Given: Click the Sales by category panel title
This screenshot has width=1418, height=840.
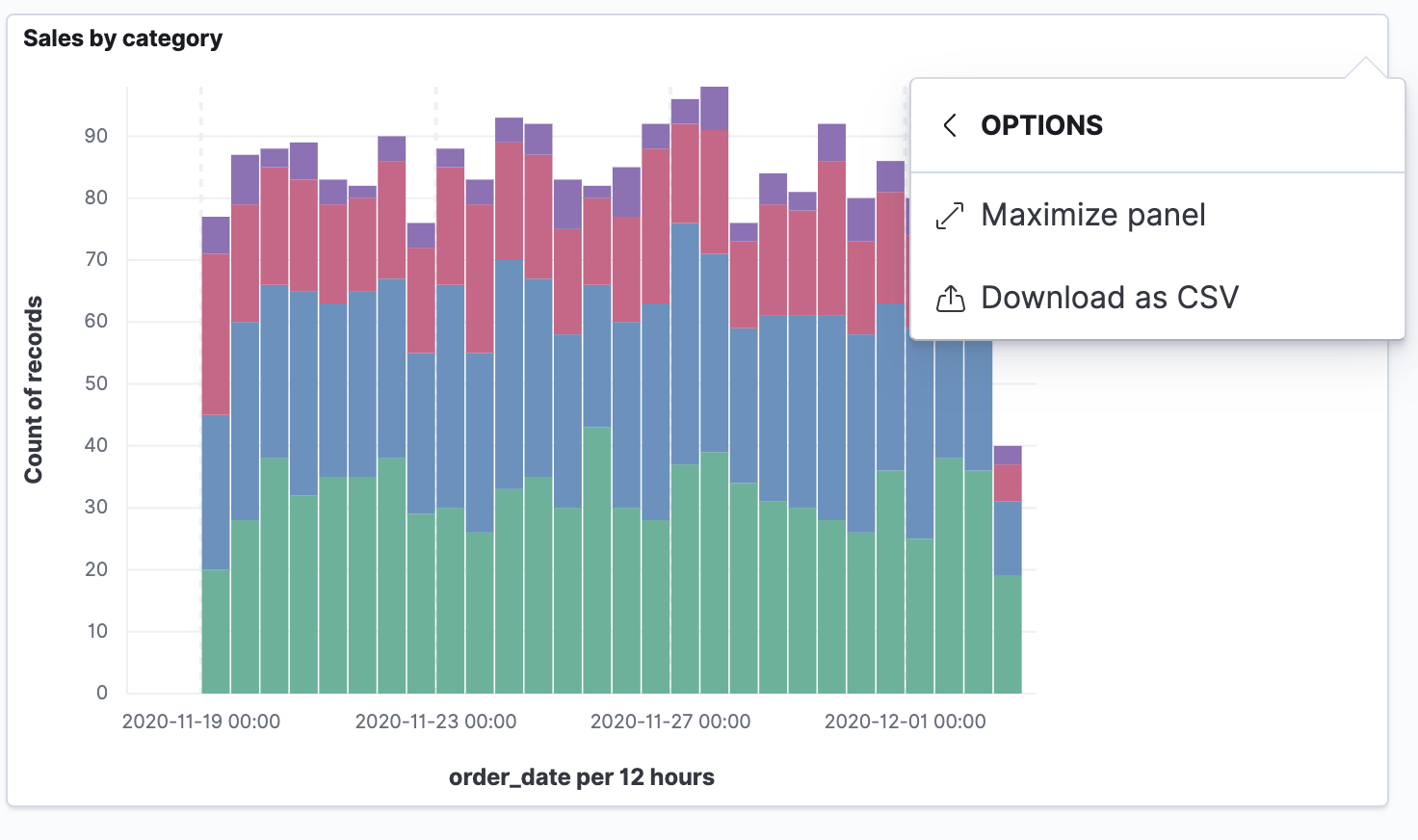Looking at the screenshot, I should point(122,39).
